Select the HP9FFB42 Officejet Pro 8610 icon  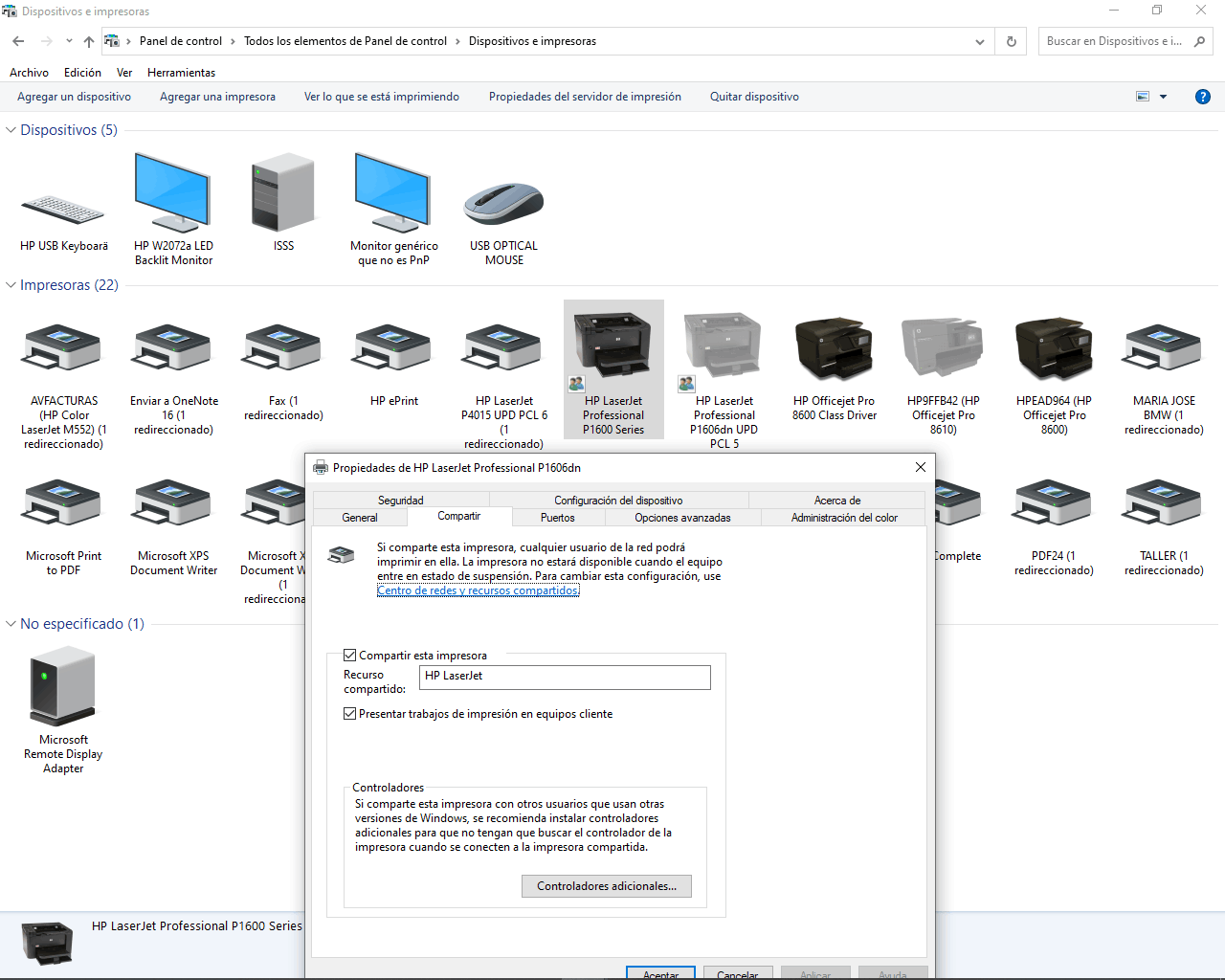pyautogui.click(x=944, y=348)
